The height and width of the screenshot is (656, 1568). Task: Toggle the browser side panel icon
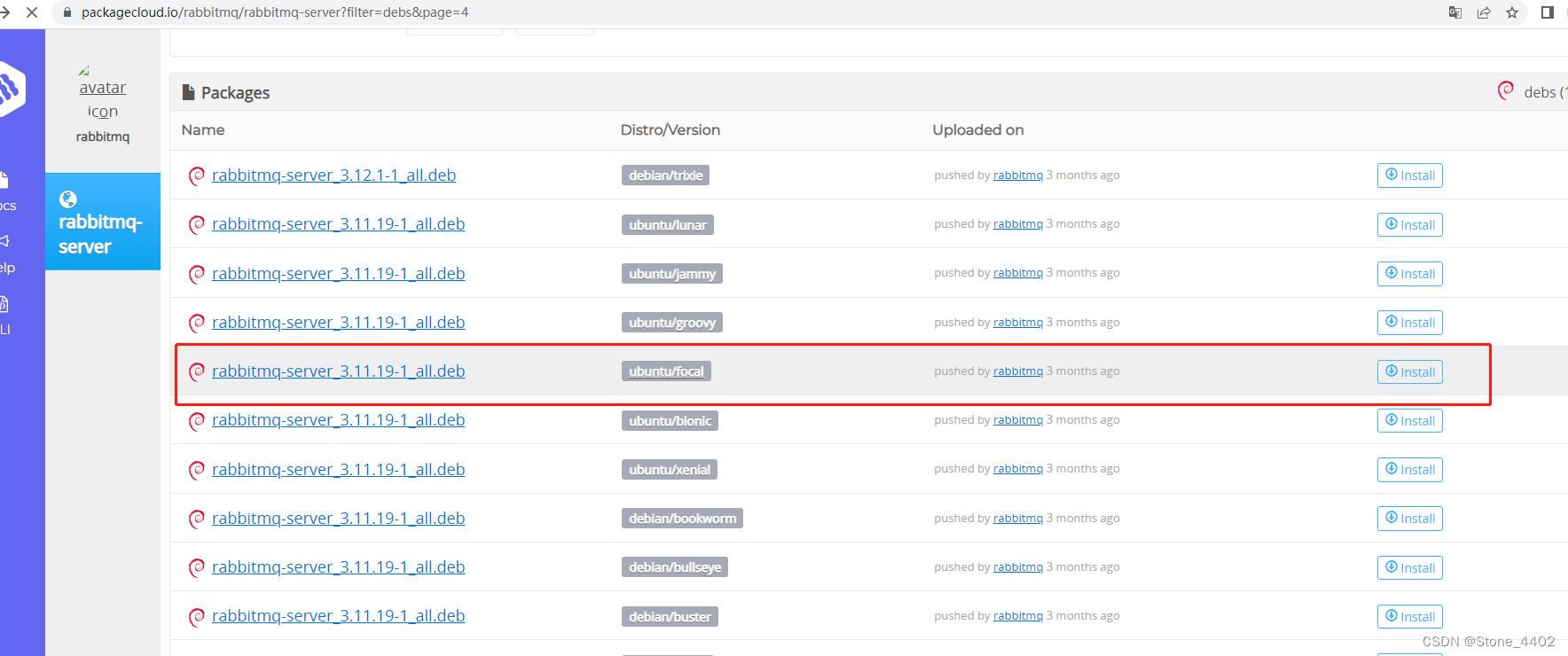[1548, 12]
